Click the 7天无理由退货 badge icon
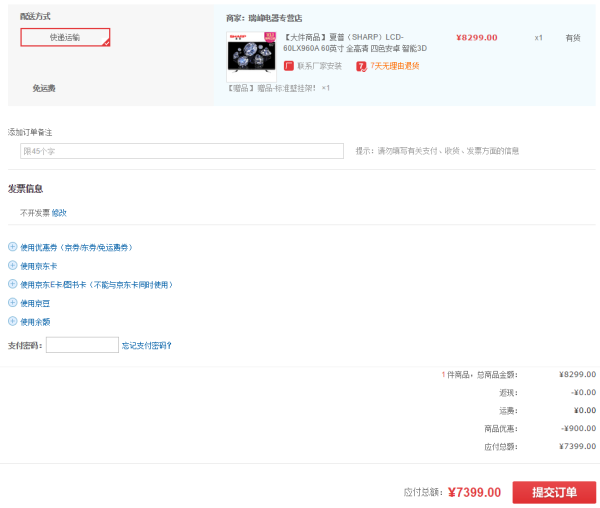Viewport: 600px width, 508px height. (361, 66)
